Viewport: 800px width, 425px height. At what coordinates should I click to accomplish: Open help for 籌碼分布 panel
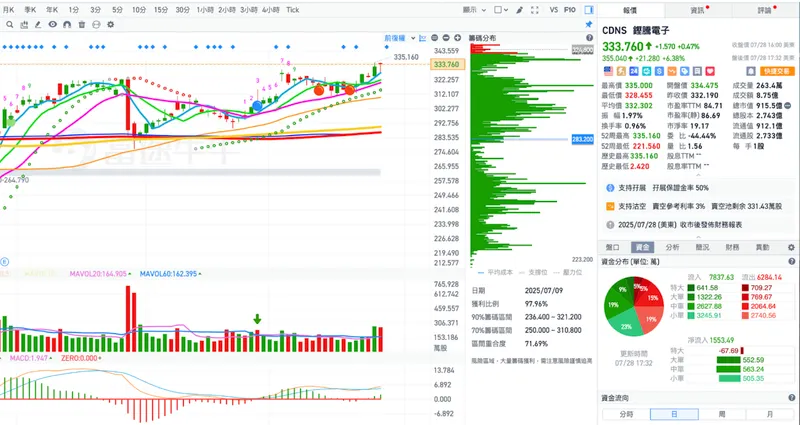[x=589, y=38]
